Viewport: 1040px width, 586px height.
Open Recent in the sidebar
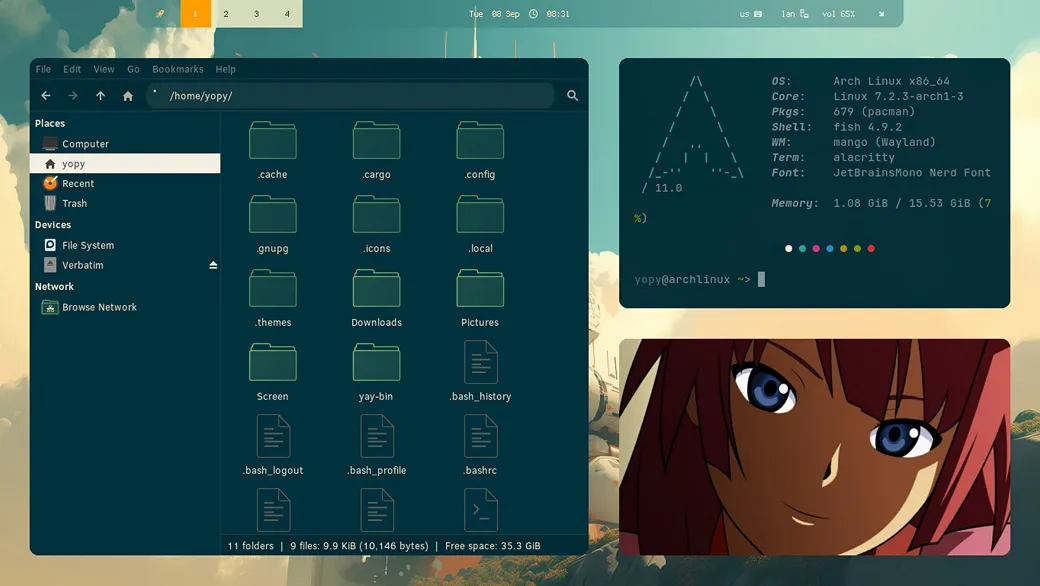click(x=125, y=184)
